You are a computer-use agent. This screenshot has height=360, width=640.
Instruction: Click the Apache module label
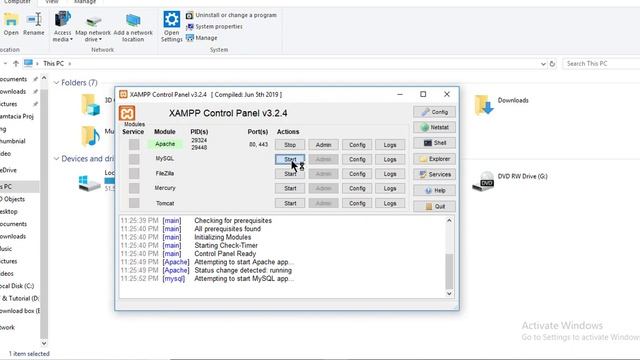click(x=165, y=144)
